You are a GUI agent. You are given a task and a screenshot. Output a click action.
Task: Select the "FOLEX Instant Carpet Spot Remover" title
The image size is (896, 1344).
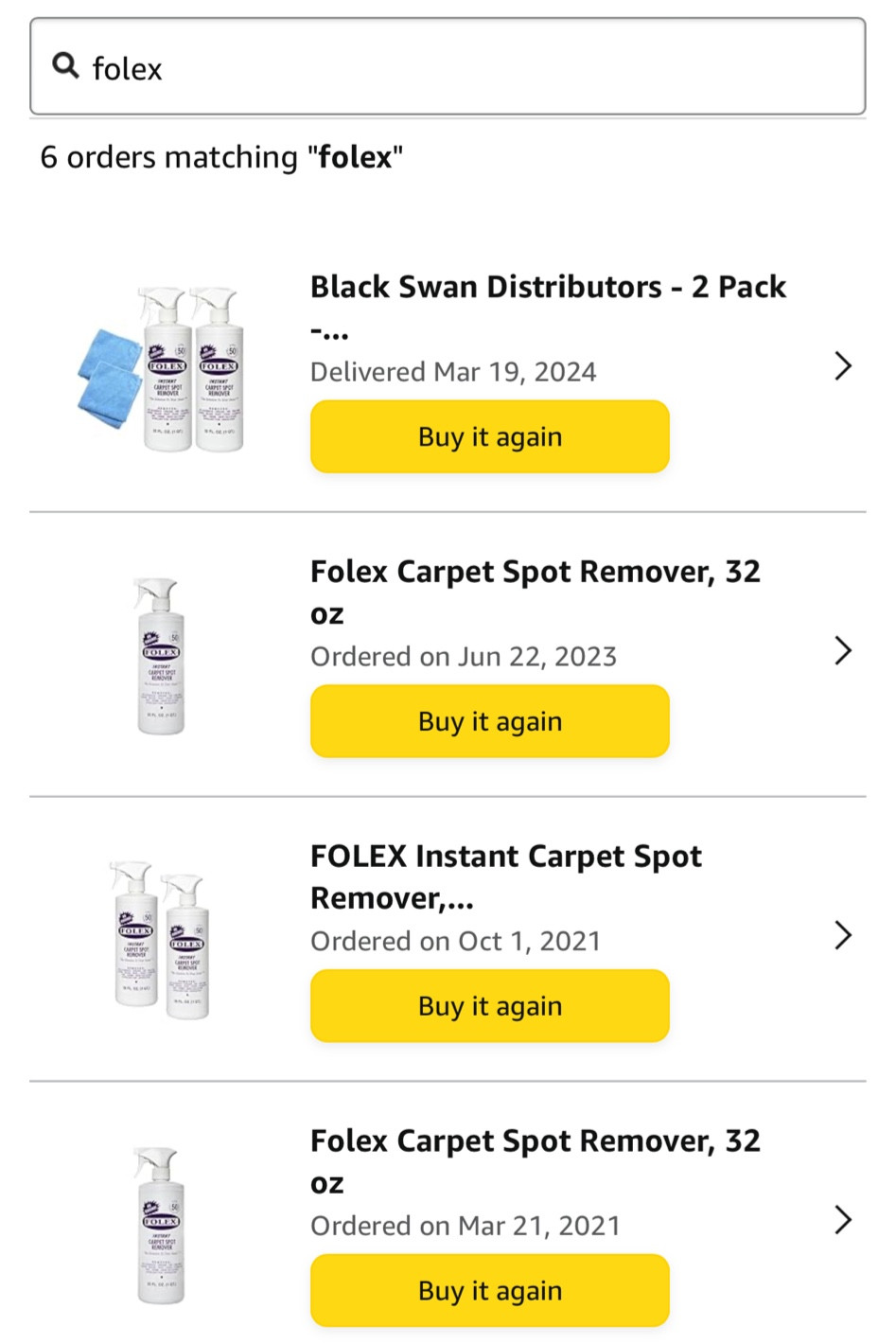[x=505, y=858]
